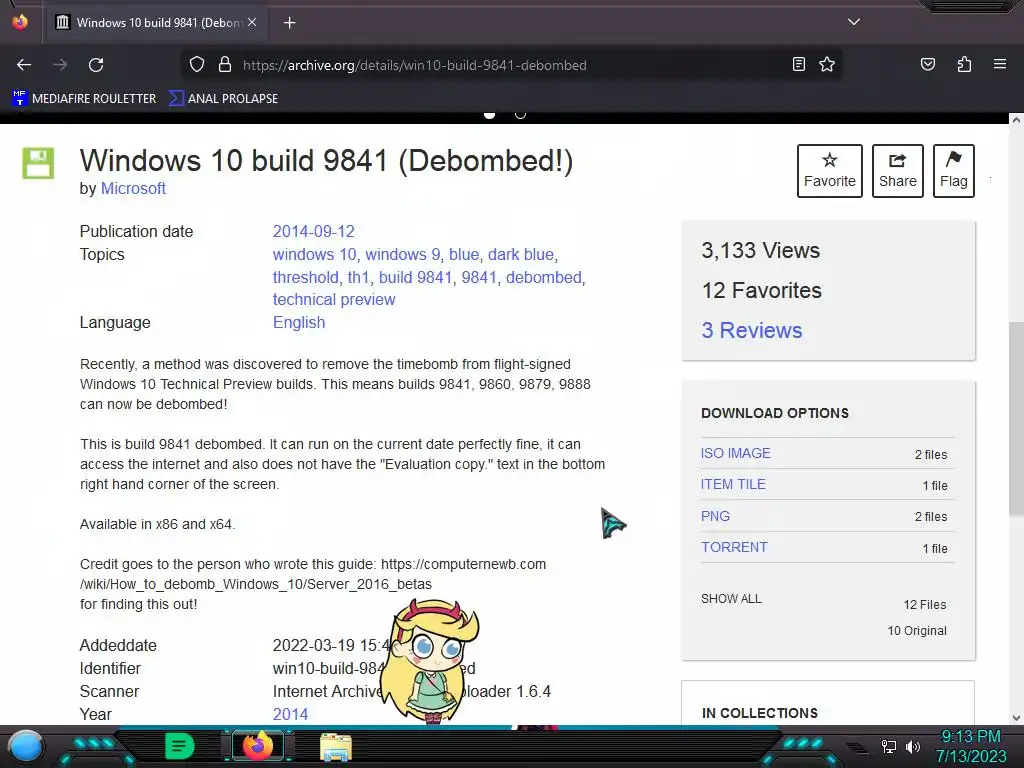
Task: Open the Microsoft creator link
Action: point(133,188)
